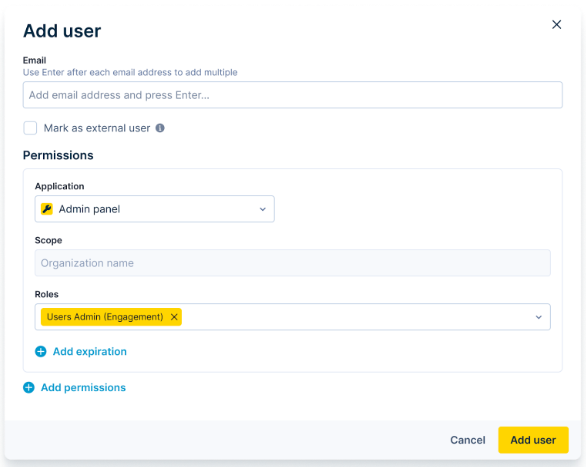Select the Admin panel application combo box
This screenshot has width=586, height=467.
[x=155, y=209]
